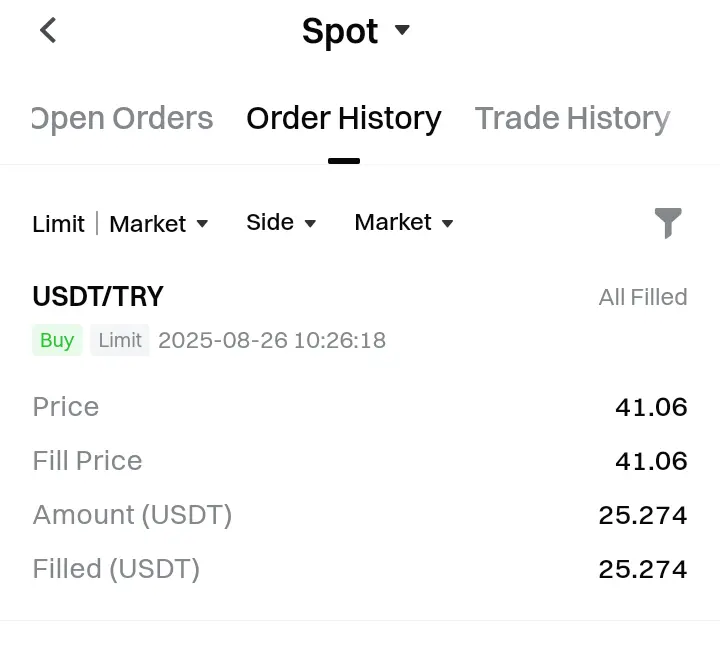Click the Filled (USDT) row
The image size is (720, 653).
[x=360, y=569]
